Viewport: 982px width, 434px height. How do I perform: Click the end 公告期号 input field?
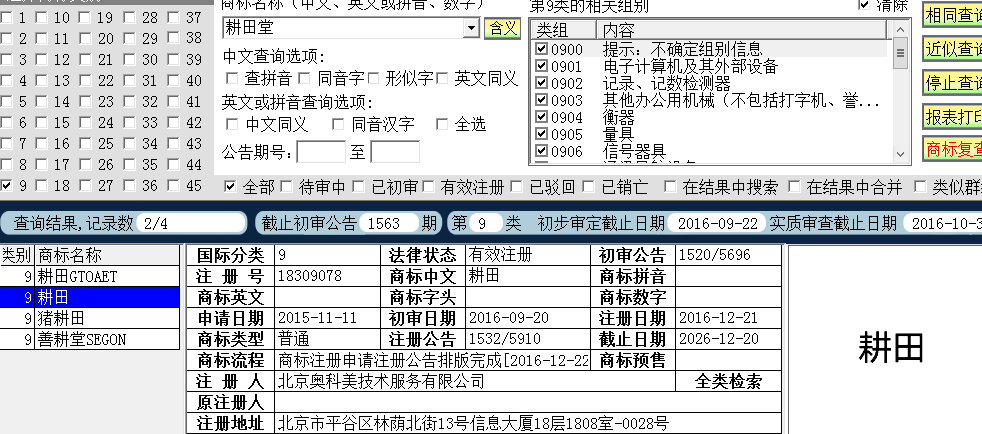pyautogui.click(x=395, y=152)
